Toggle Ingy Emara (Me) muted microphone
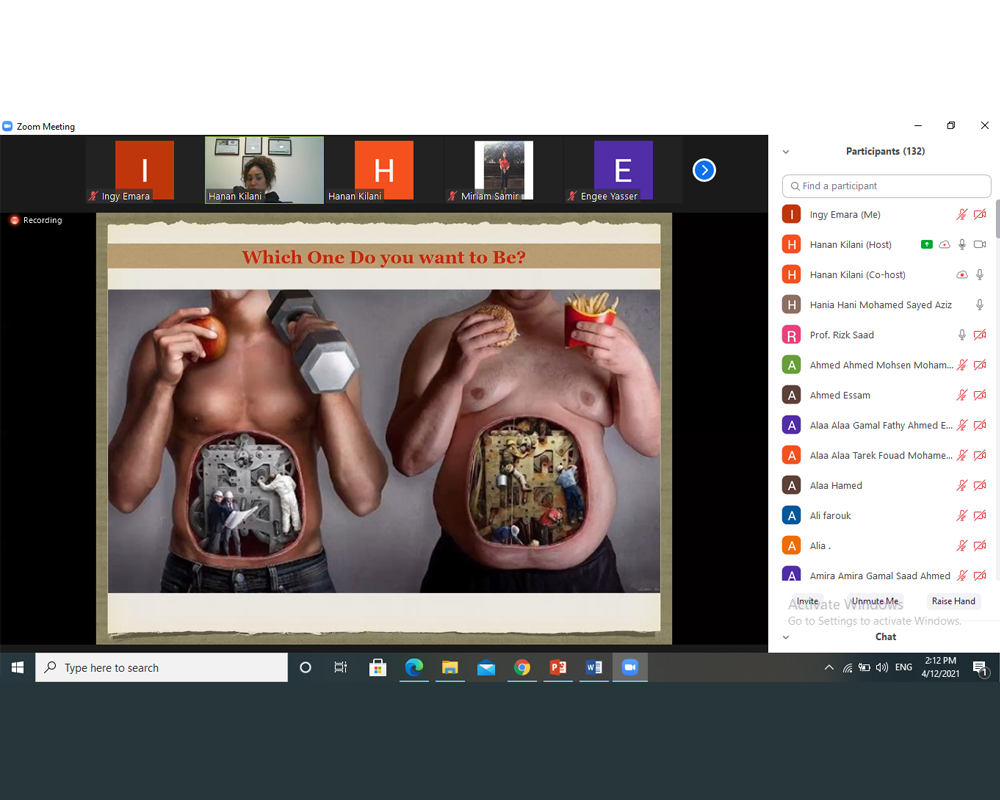Viewport: 1000px width, 800px height. tap(962, 215)
